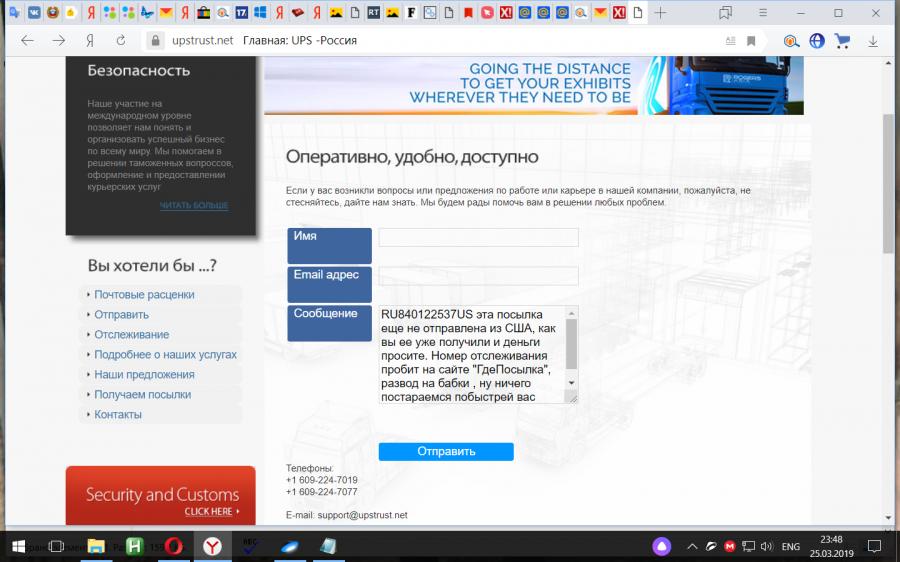The image size is (900, 562).
Task: Click the browser back arrow
Action: [x=27, y=41]
